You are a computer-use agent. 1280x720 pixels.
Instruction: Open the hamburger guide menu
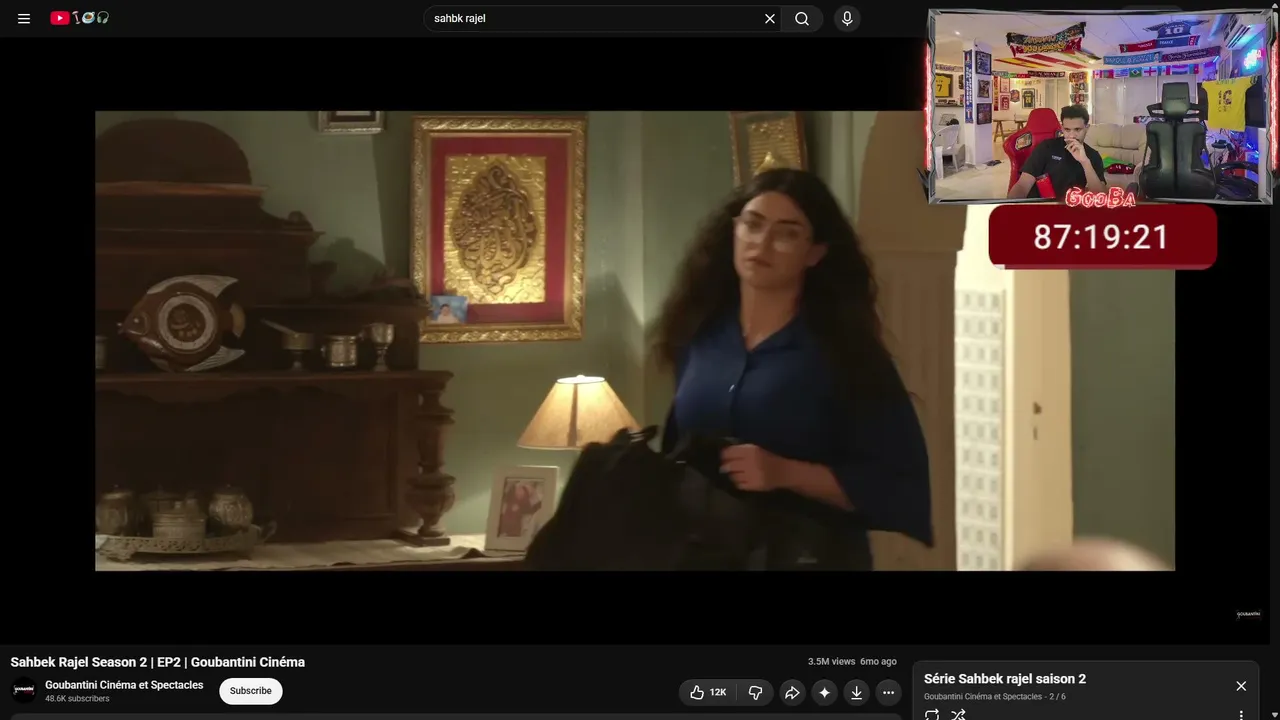(x=24, y=18)
